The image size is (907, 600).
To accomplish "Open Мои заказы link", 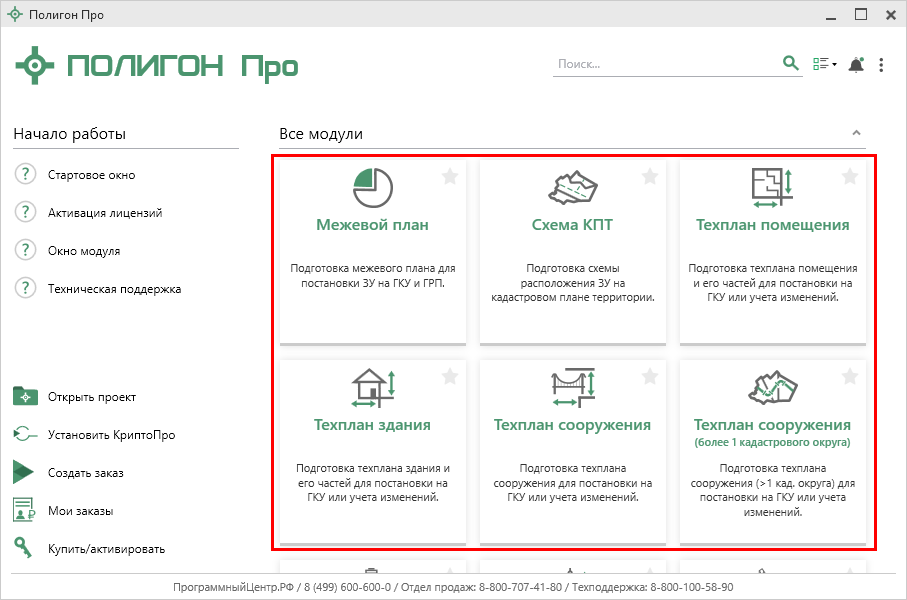I will coord(80,511).
